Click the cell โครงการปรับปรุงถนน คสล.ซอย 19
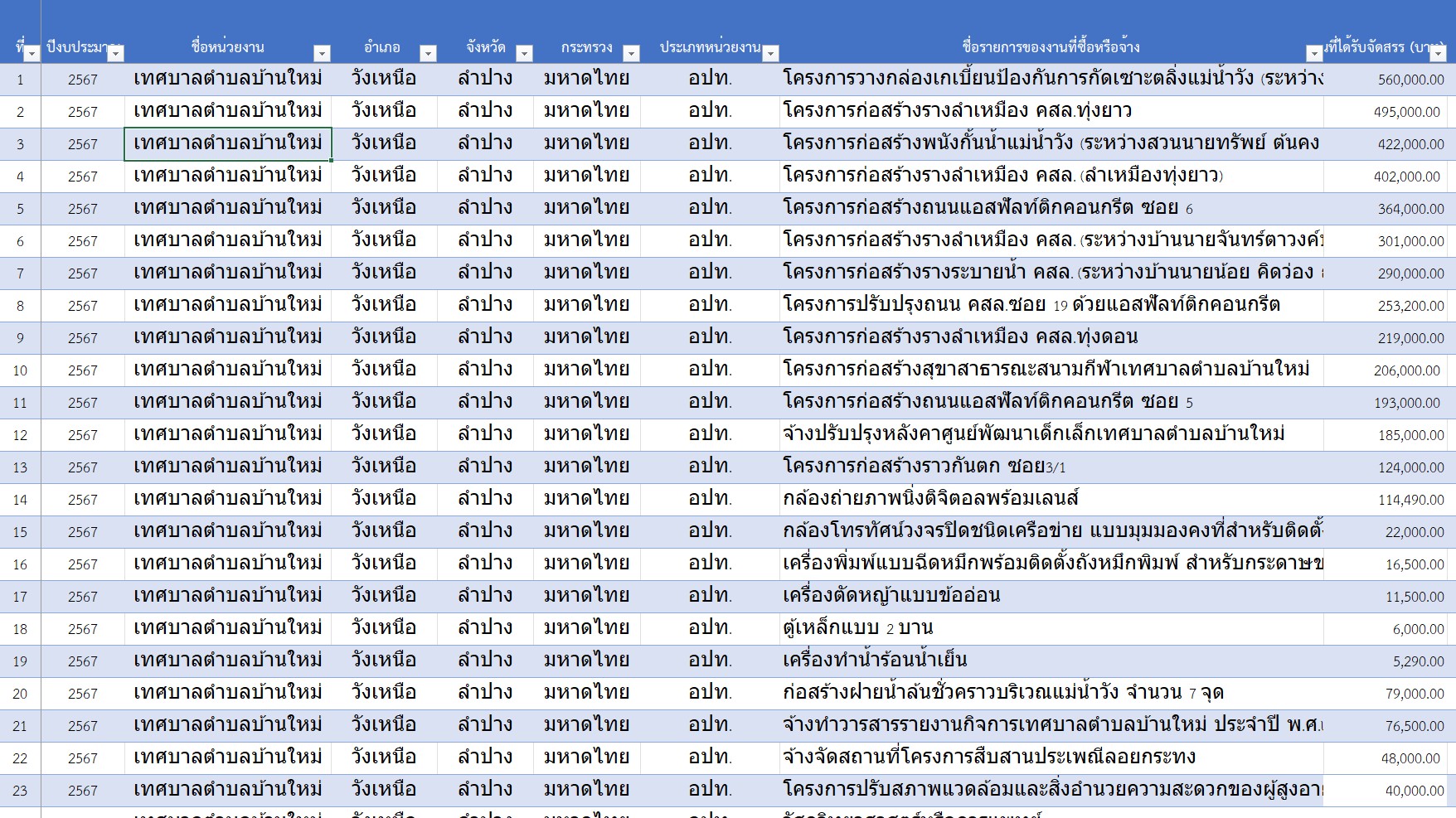The width and height of the screenshot is (1456, 818). pos(1051,306)
